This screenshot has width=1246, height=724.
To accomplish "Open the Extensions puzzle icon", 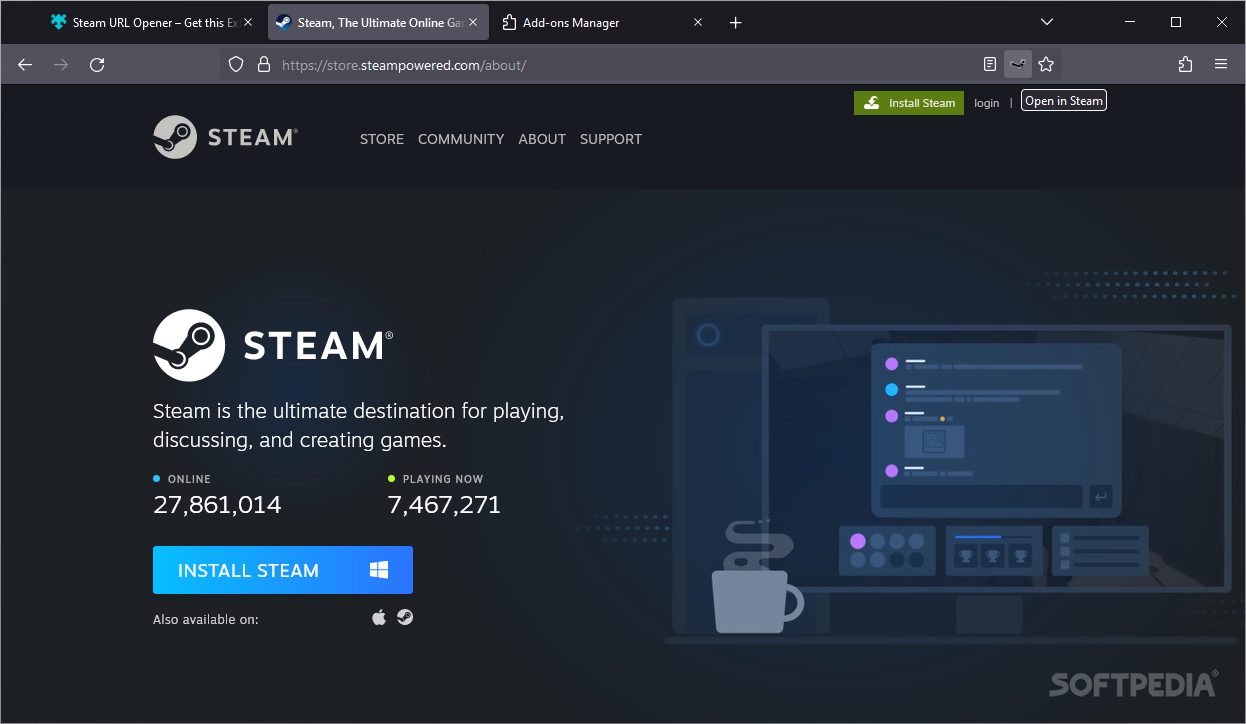I will coord(1185,64).
